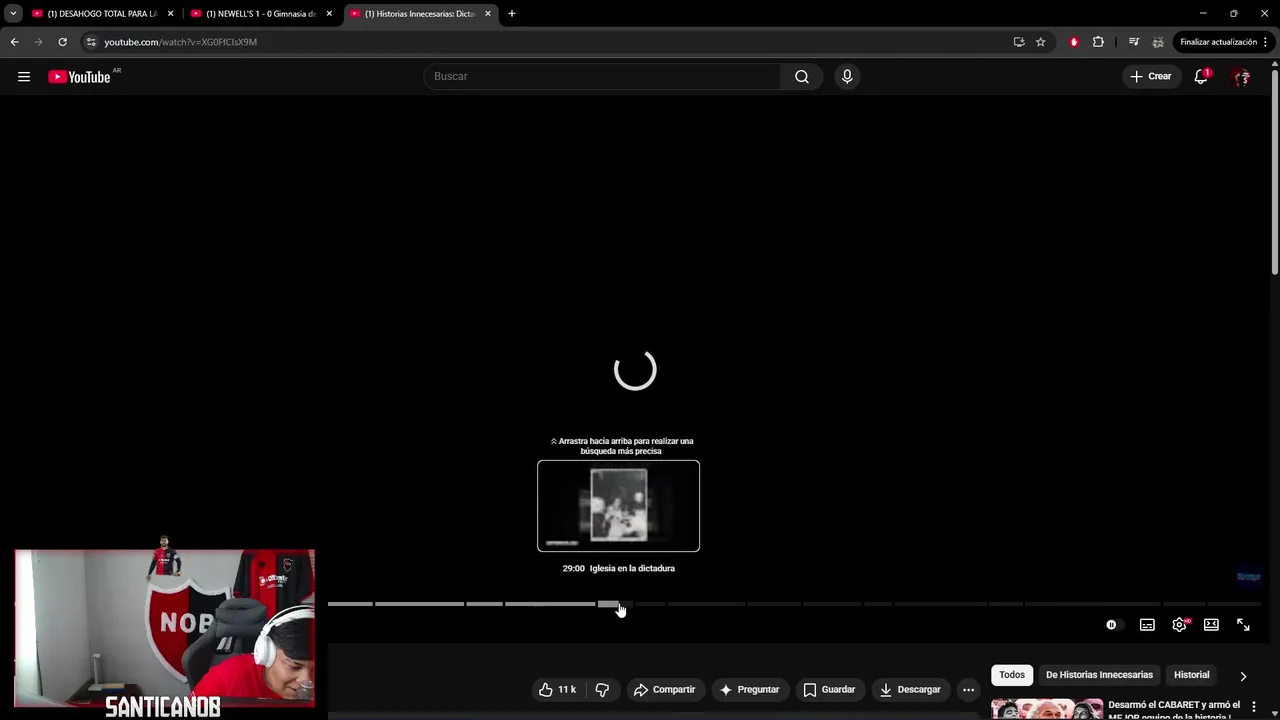Viewport: 1280px width, 720px height.
Task: Click the seek preview thumbnail
Action: 618,506
